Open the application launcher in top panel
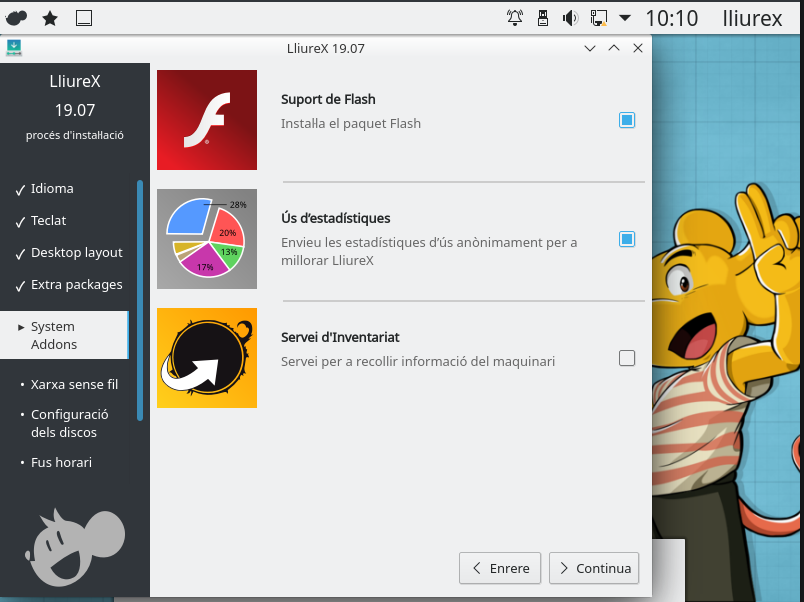The height and width of the screenshot is (602, 804). pyautogui.click(x=18, y=17)
